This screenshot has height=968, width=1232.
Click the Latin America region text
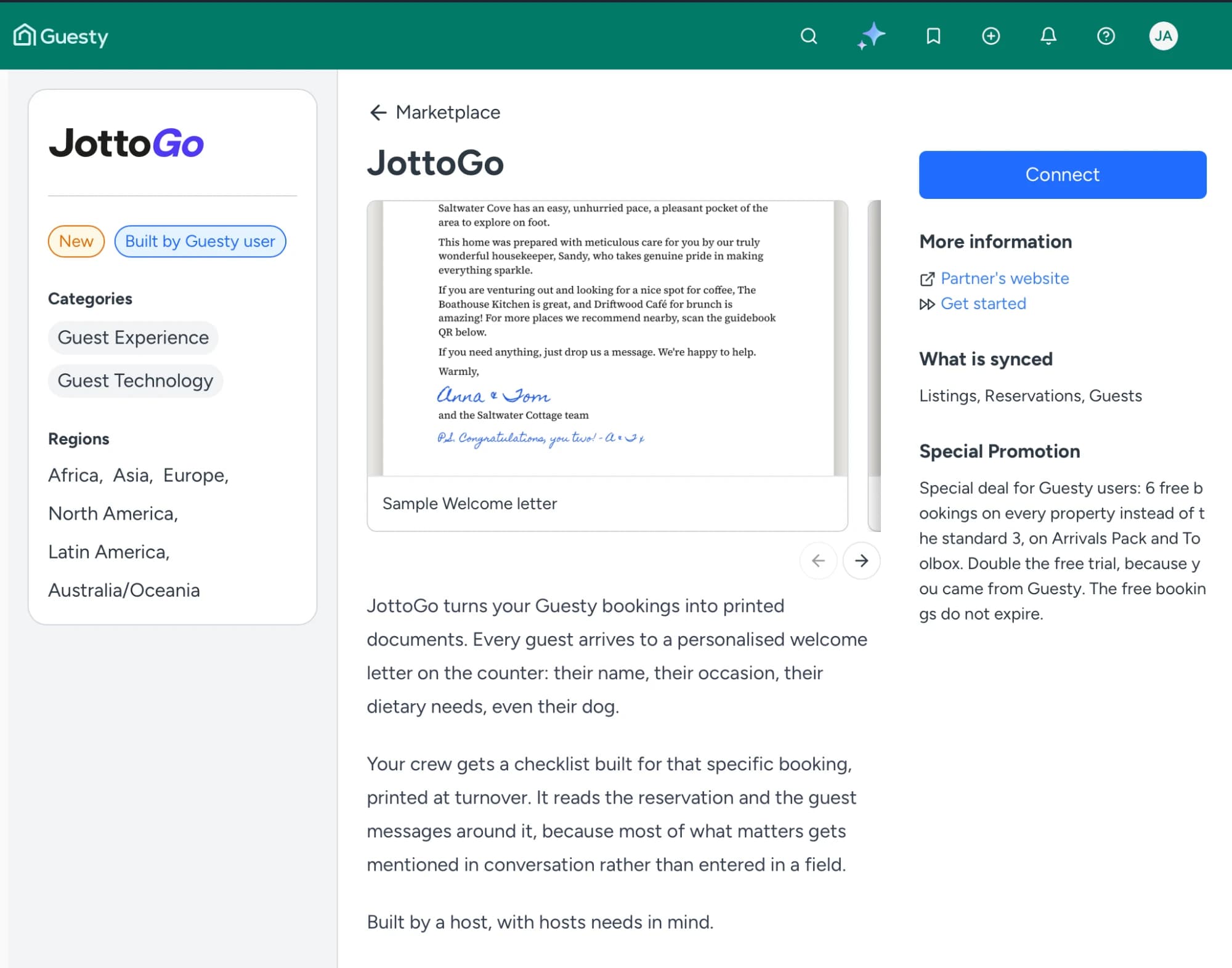click(109, 552)
